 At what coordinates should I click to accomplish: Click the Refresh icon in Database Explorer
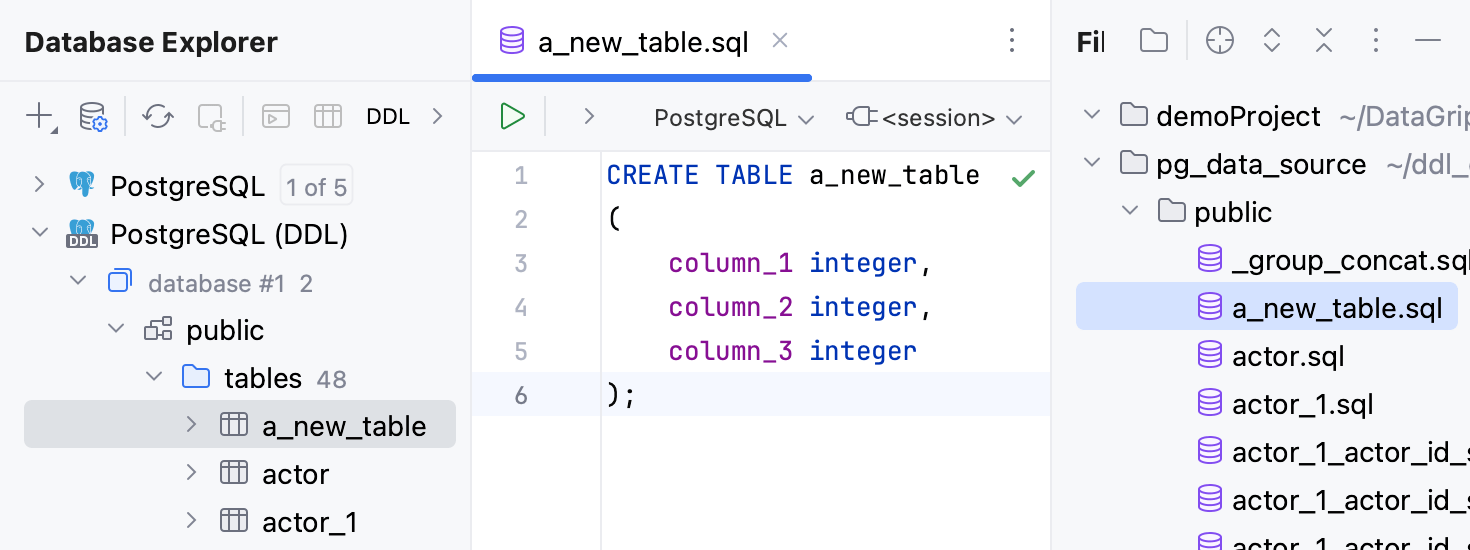tap(157, 117)
